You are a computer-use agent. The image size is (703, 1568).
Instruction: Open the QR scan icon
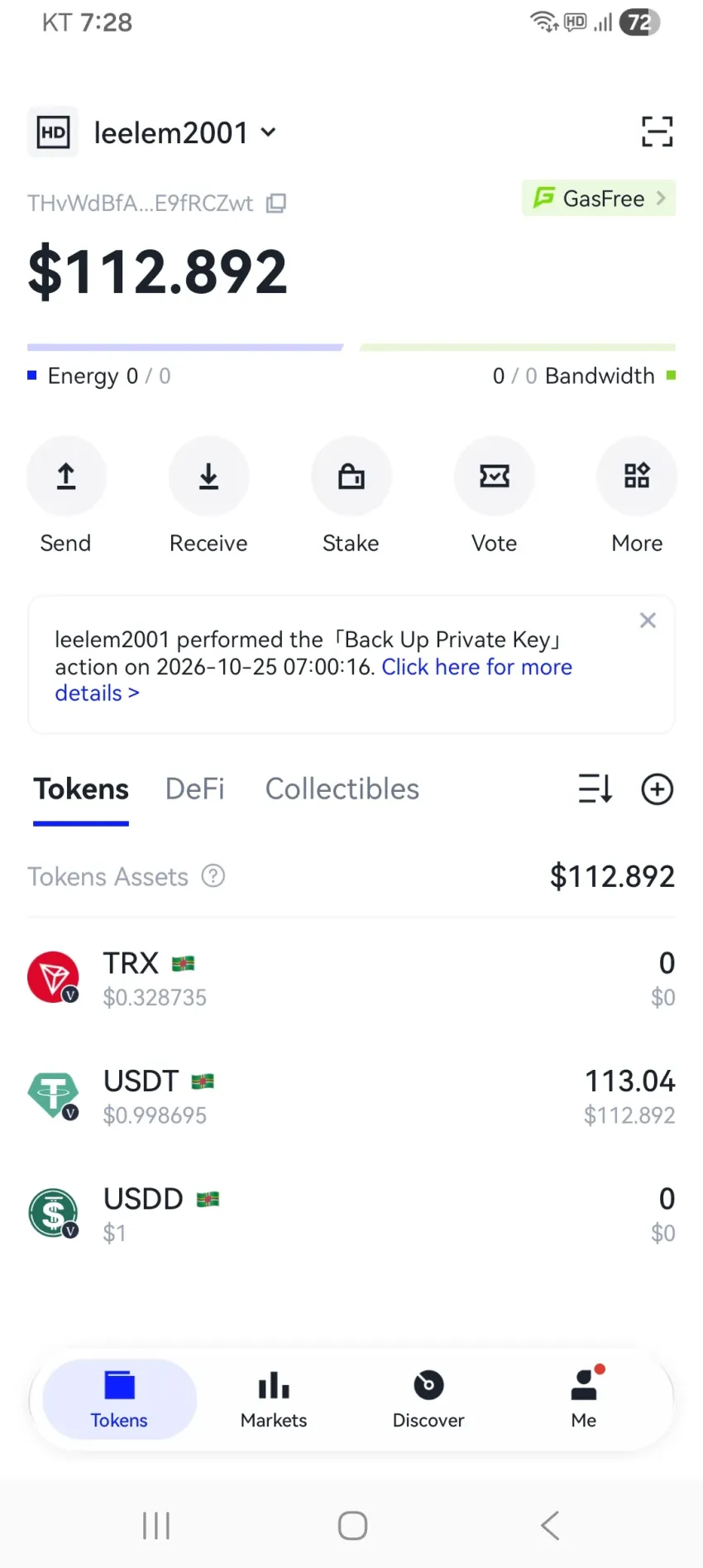pos(657,132)
